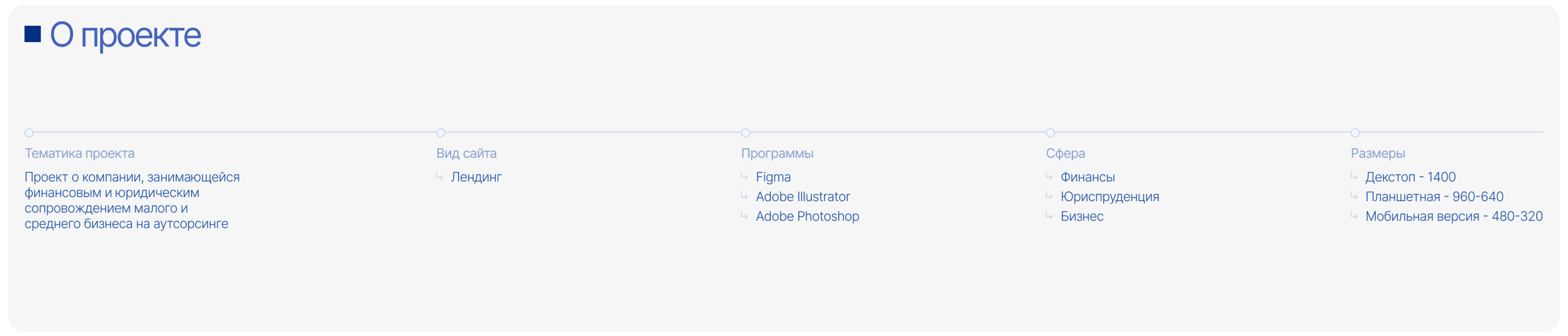The width and height of the screenshot is (1568, 336).
Task: Click the Размеры column label
Action: click(x=1378, y=153)
